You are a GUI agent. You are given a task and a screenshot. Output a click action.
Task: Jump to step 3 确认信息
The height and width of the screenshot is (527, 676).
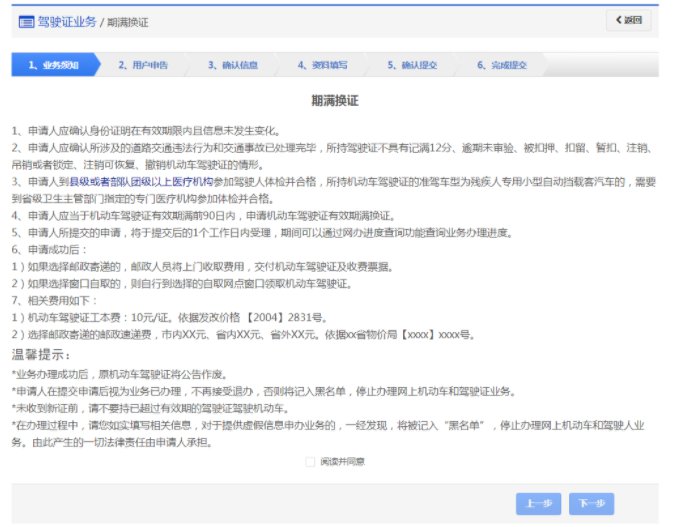tap(233, 65)
